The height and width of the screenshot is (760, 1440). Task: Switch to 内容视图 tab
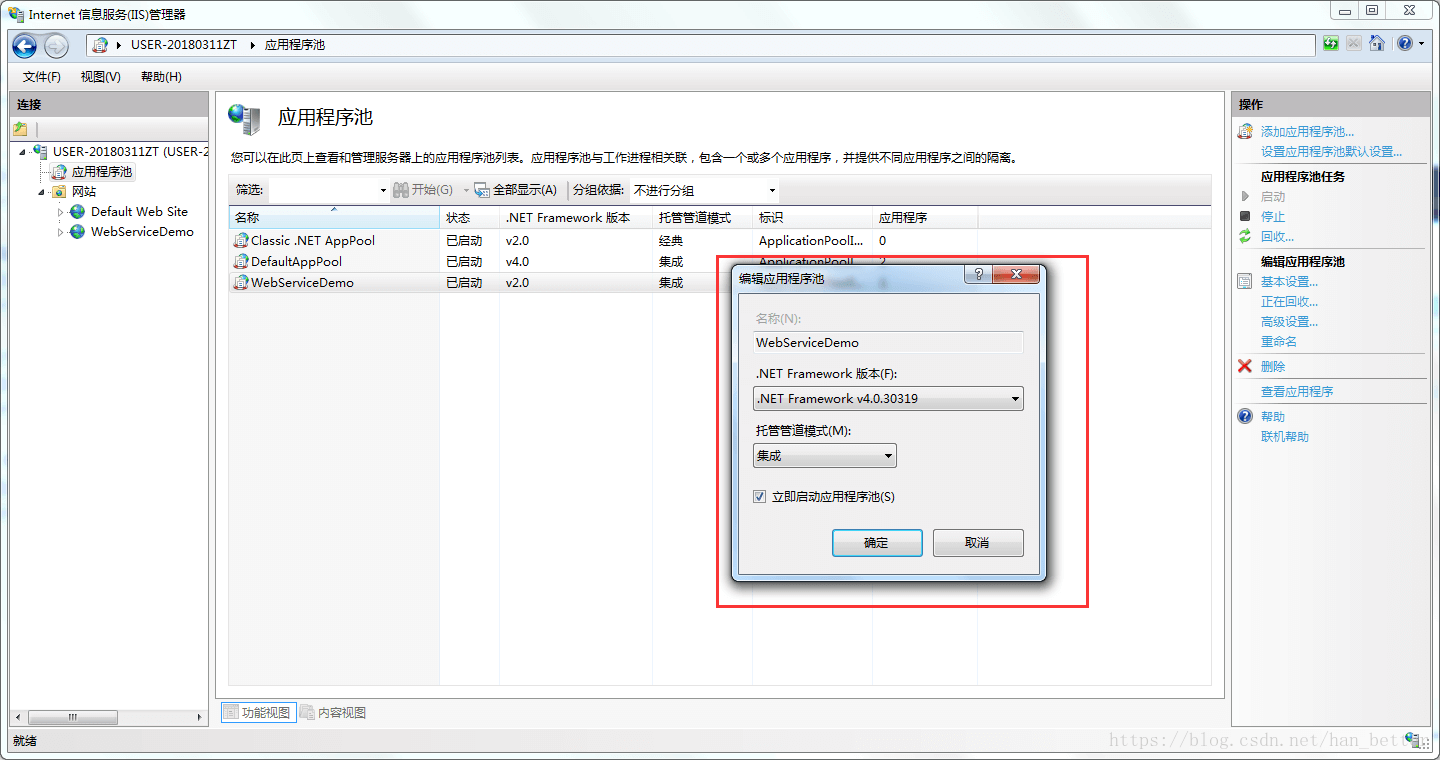pos(334,713)
